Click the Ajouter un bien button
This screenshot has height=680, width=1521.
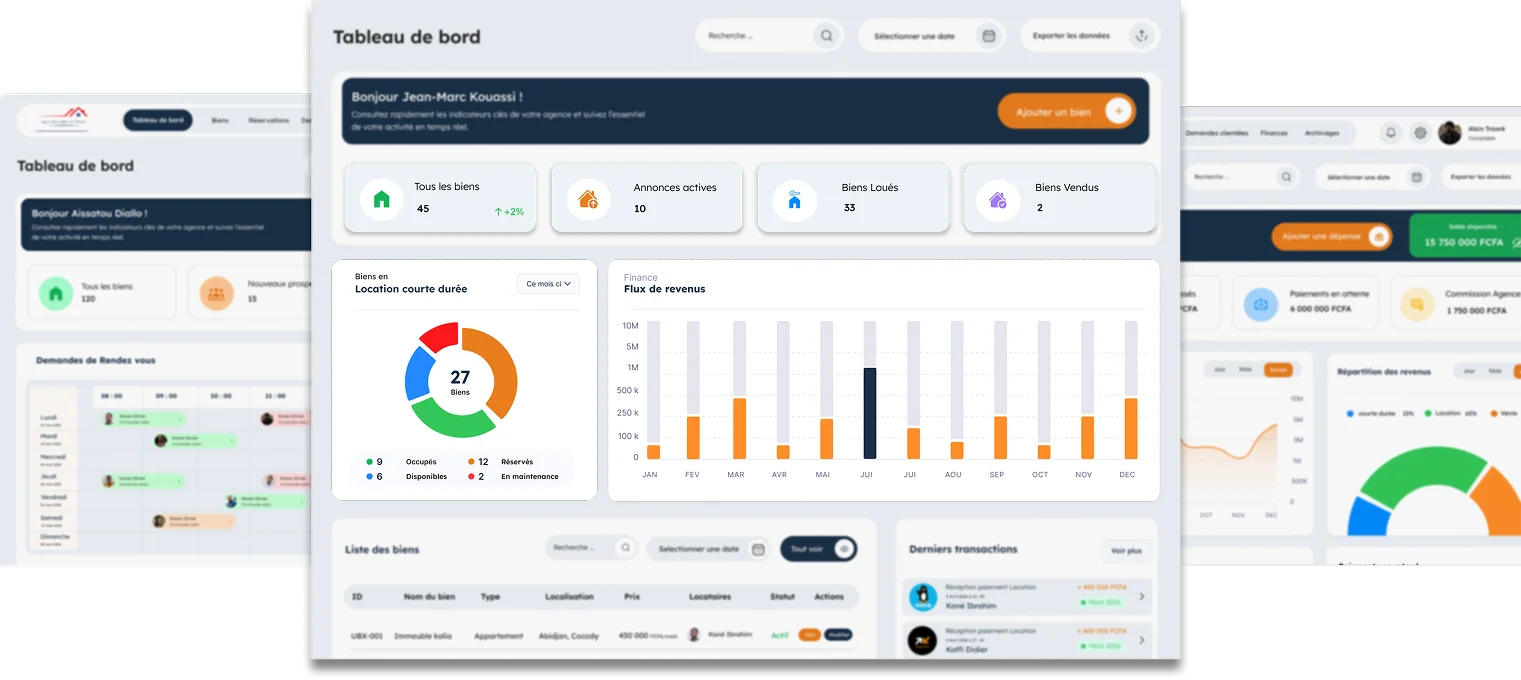pyautogui.click(x=1066, y=112)
